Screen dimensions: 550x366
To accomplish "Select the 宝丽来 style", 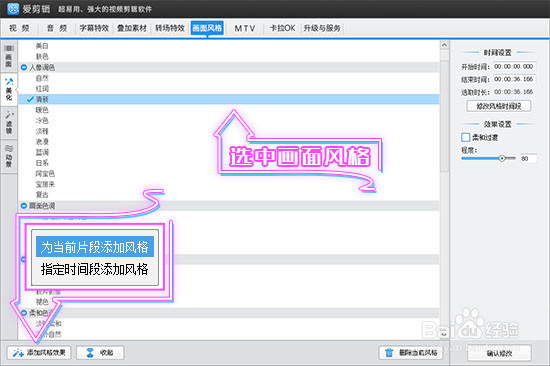I will [45, 184].
